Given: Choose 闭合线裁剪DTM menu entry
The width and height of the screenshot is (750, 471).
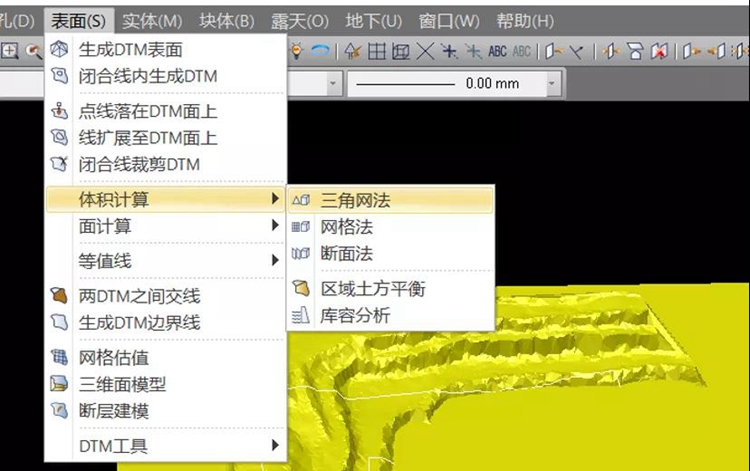Looking at the screenshot, I should tap(165, 164).
